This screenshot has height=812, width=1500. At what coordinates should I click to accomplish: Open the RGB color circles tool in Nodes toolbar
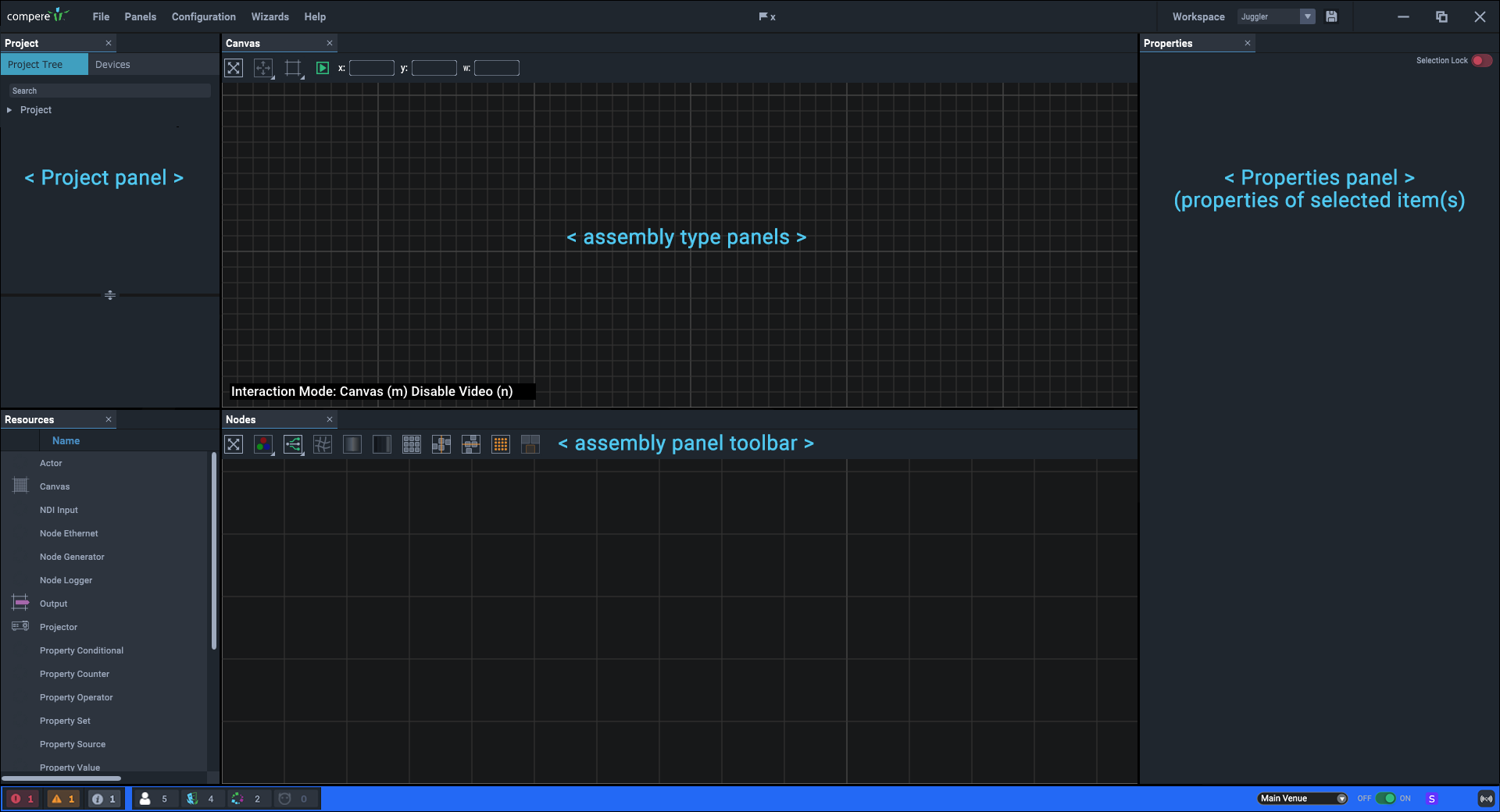coord(263,444)
